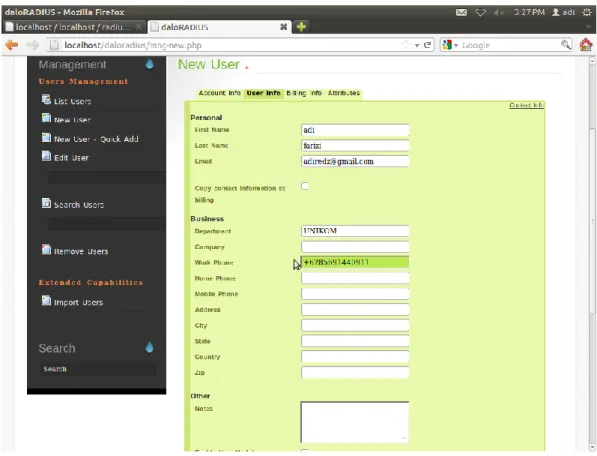This screenshot has height=456, width=597.
Task: Open the mail indicator in system tray
Action: 461,12
